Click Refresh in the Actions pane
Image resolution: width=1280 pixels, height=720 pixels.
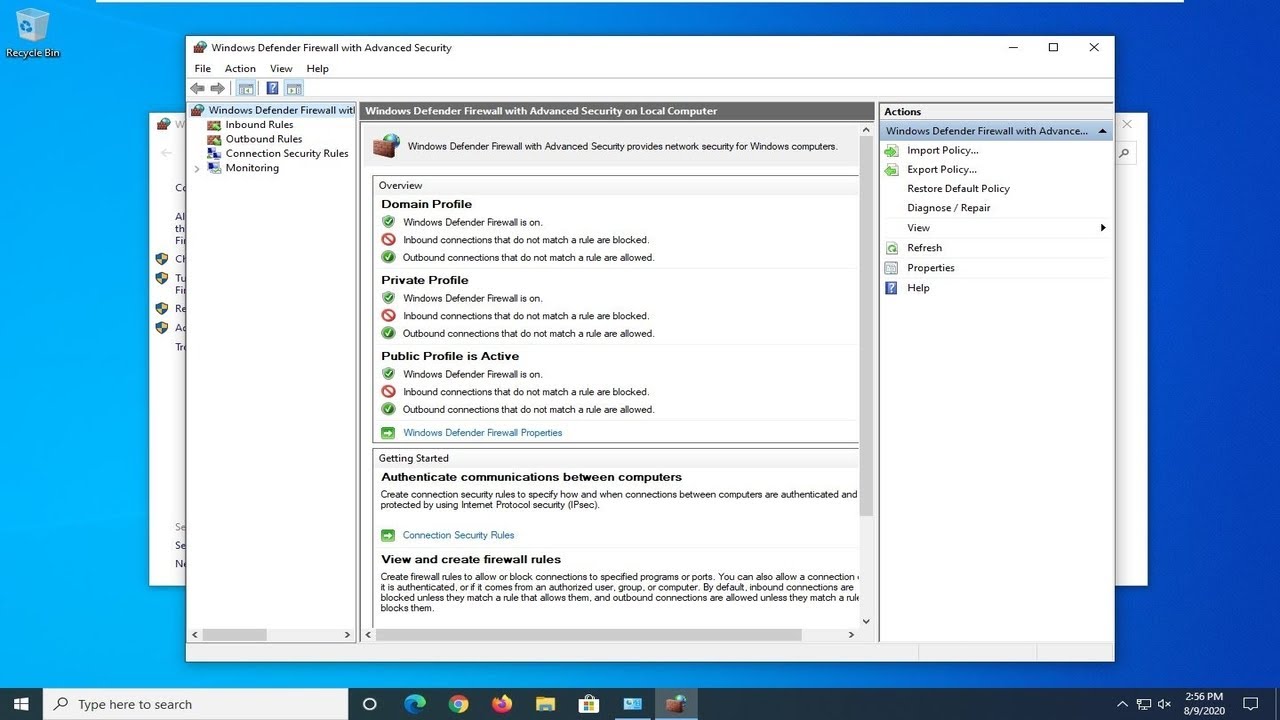[x=924, y=248]
